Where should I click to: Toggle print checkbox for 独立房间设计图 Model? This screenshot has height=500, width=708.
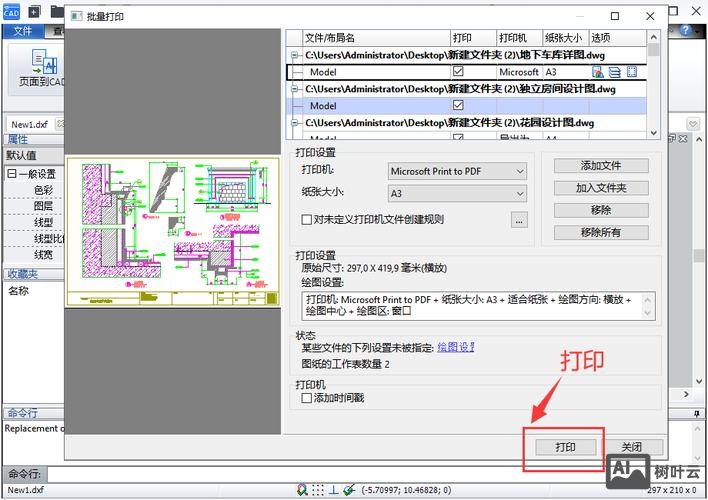click(x=459, y=105)
